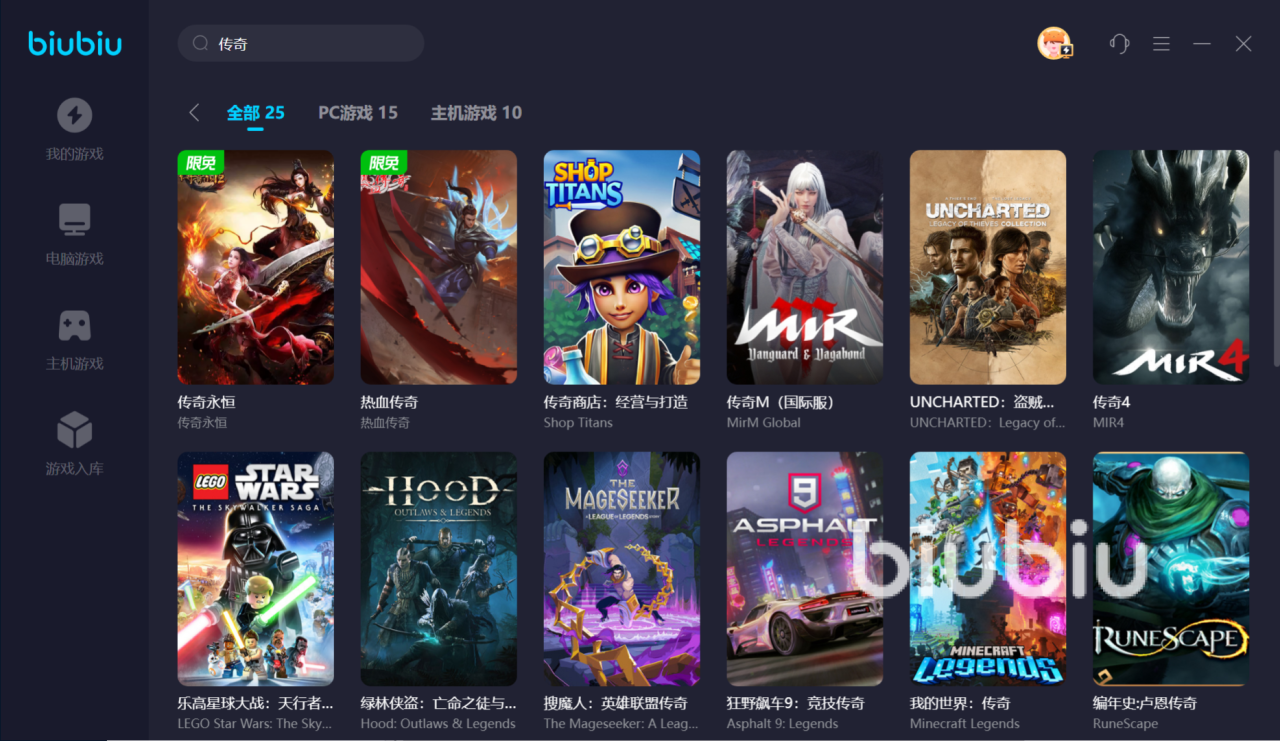Click the search field containing 传奇

pyautogui.click(x=301, y=43)
